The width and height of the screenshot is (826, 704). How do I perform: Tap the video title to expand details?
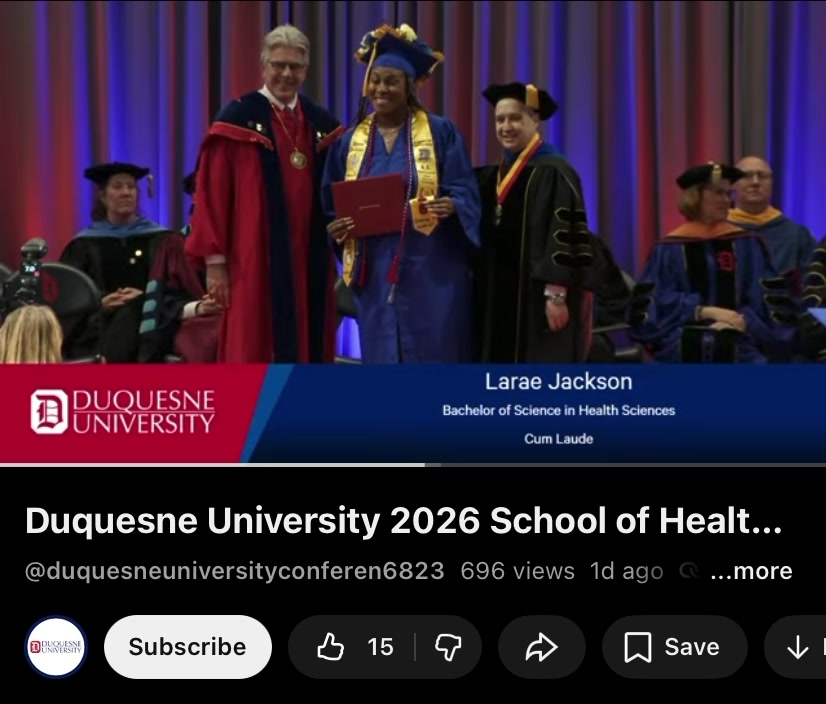(404, 521)
